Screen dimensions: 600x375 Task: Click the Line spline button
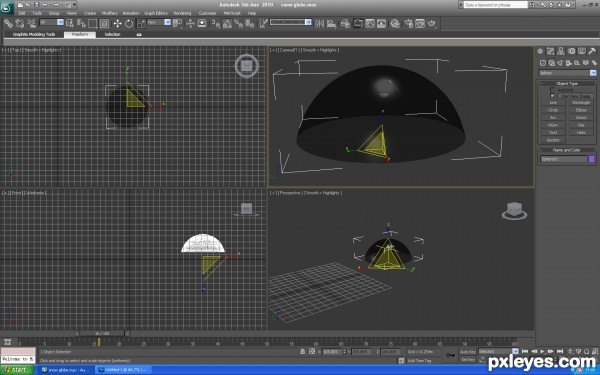[x=553, y=103]
